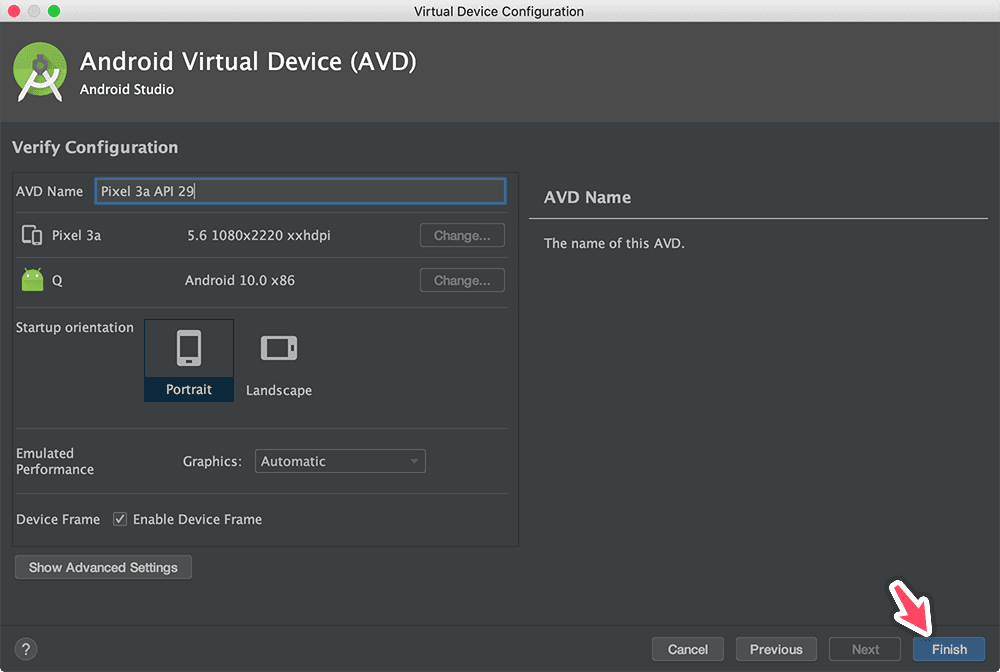Viewport: 1000px width, 672px height.
Task: Click the 'Verify Configuration' heading
Action: pos(95,147)
